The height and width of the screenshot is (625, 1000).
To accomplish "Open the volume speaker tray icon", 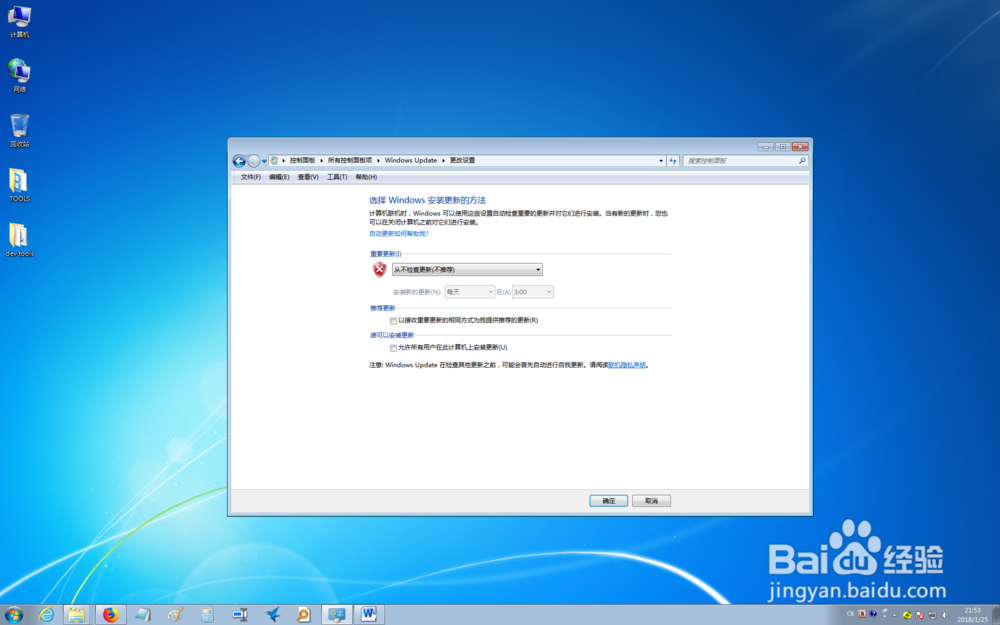I will (945, 615).
